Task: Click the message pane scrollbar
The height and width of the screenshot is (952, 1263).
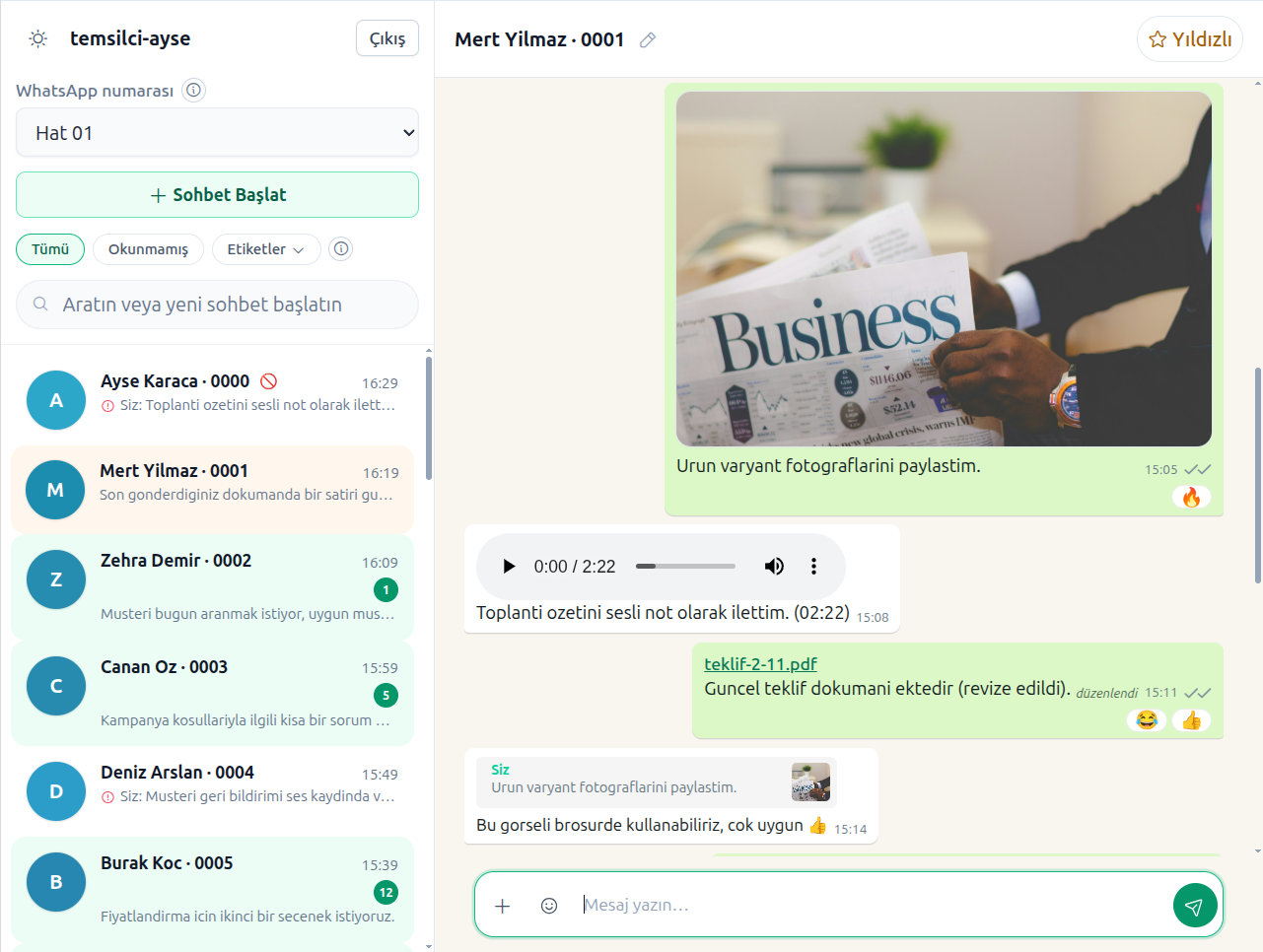Action: coord(1257,475)
